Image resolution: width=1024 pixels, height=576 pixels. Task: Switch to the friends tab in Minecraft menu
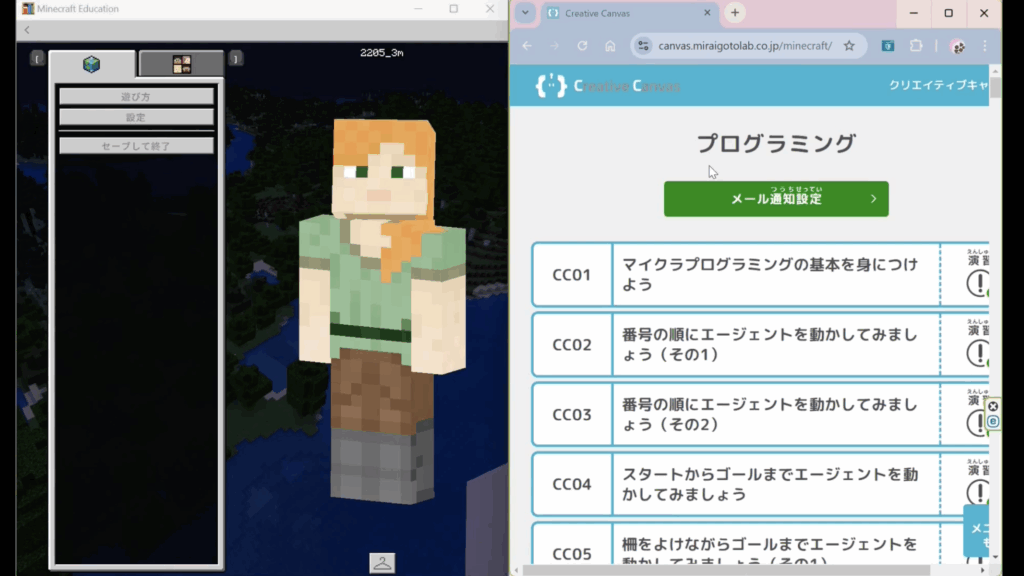click(x=182, y=64)
